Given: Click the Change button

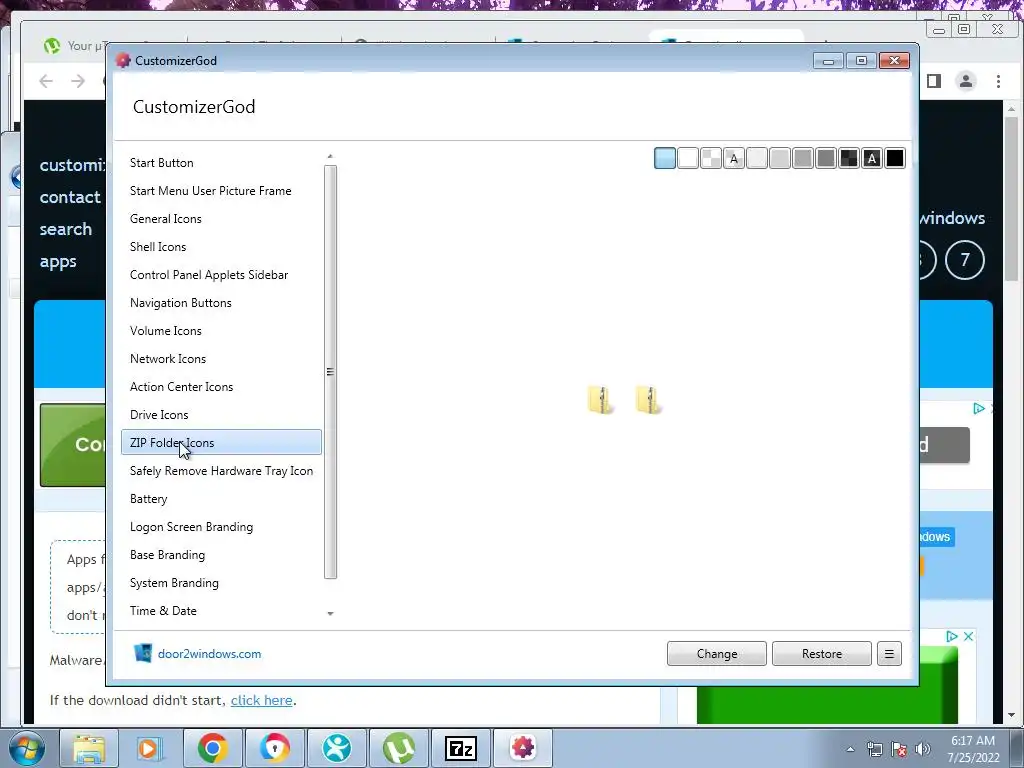Looking at the screenshot, I should click(716, 654).
